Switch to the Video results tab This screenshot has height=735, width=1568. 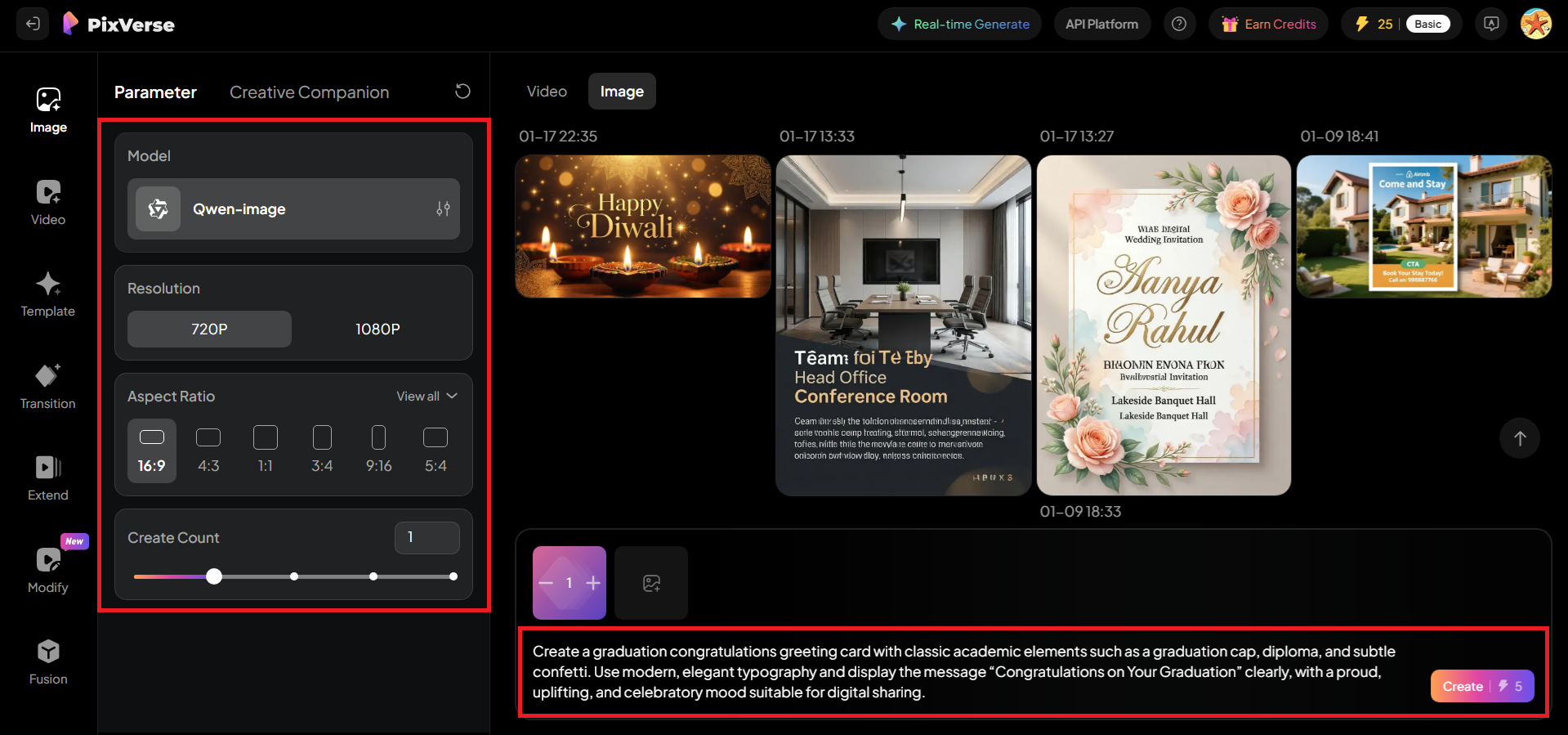tap(547, 92)
